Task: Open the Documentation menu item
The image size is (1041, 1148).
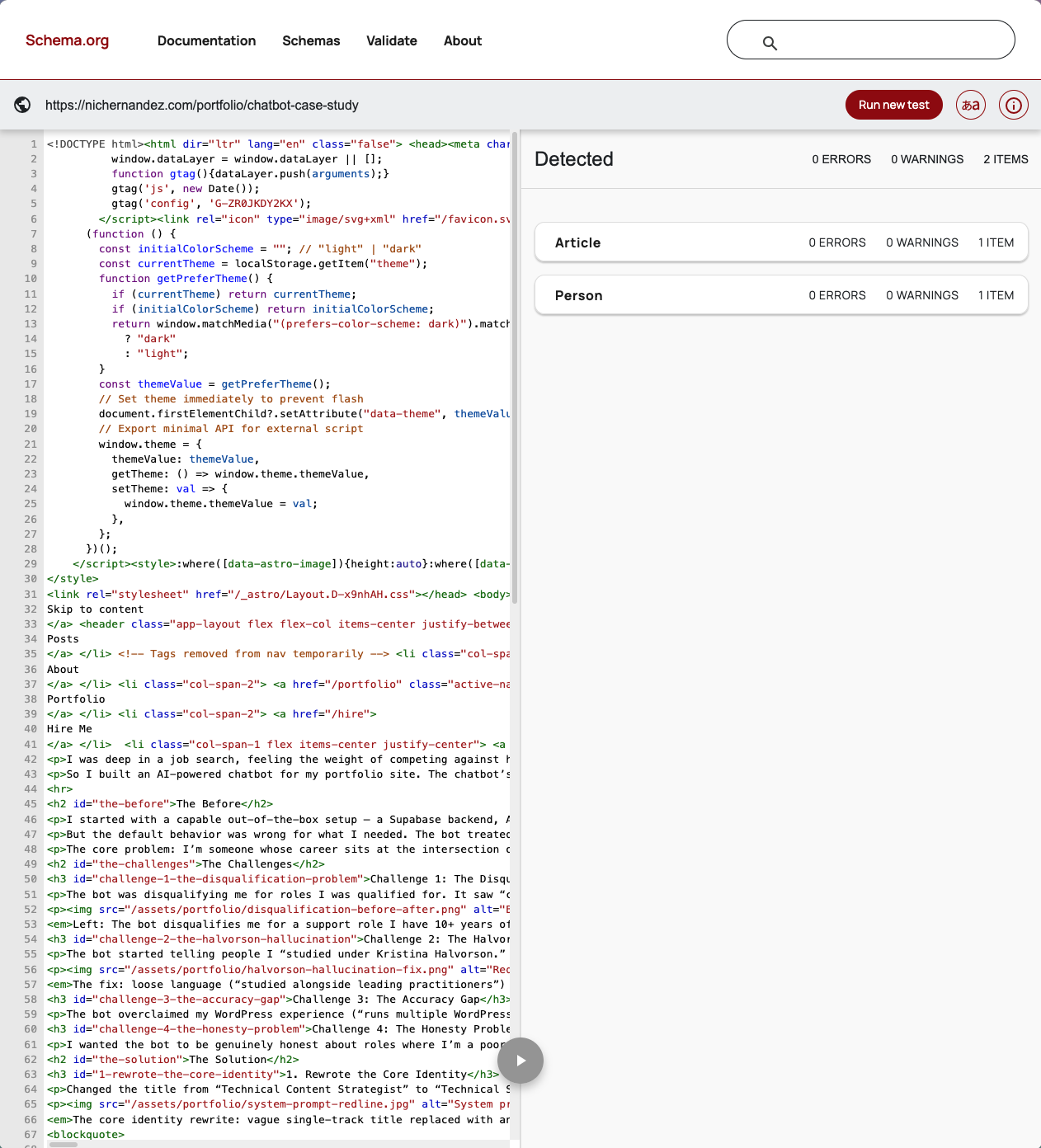Action: (206, 40)
